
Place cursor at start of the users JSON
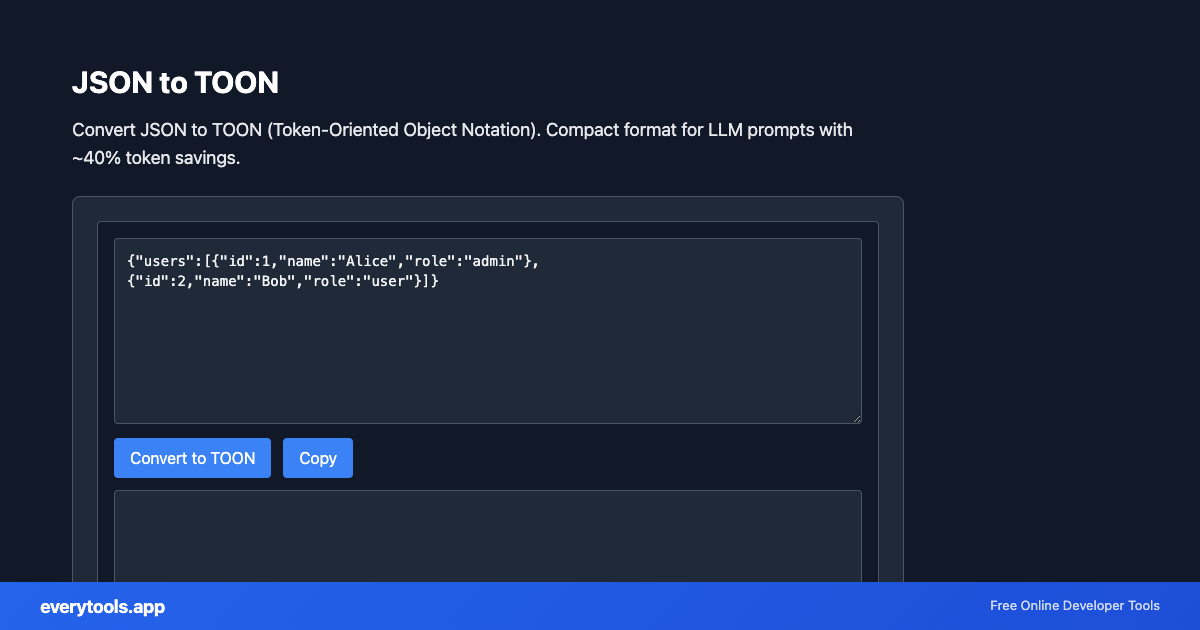pos(128,260)
